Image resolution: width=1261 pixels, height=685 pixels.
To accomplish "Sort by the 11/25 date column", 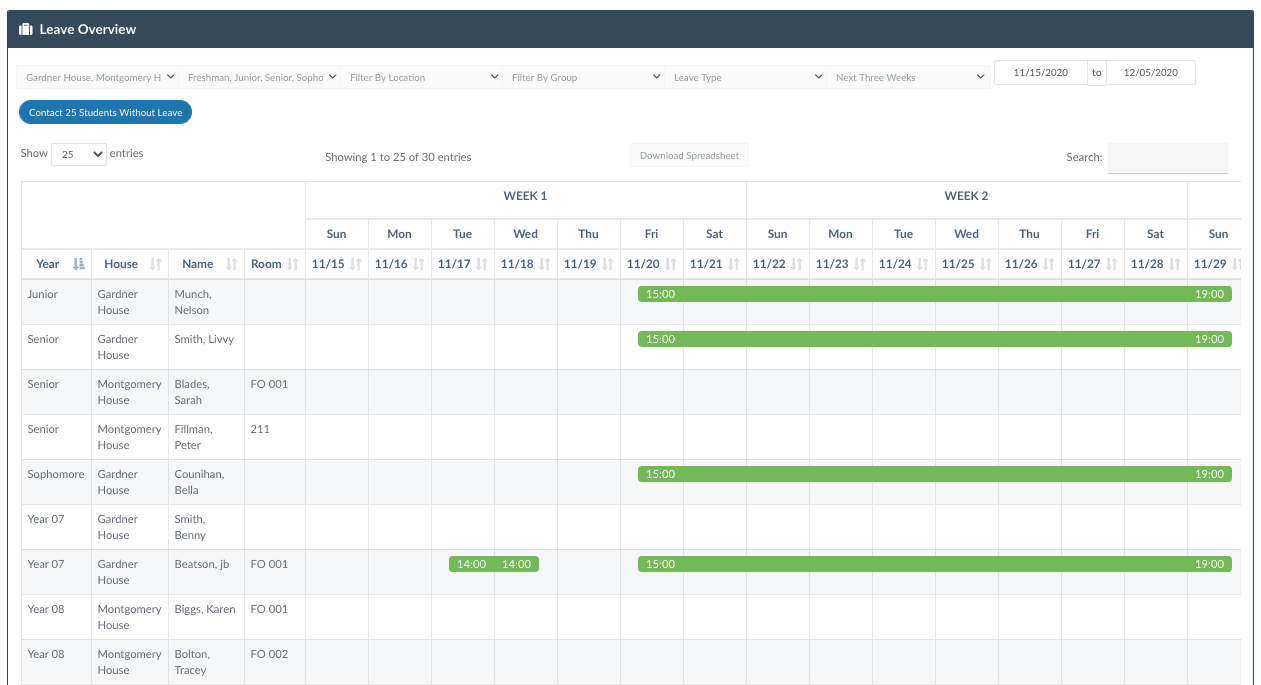I will pyautogui.click(x=967, y=264).
